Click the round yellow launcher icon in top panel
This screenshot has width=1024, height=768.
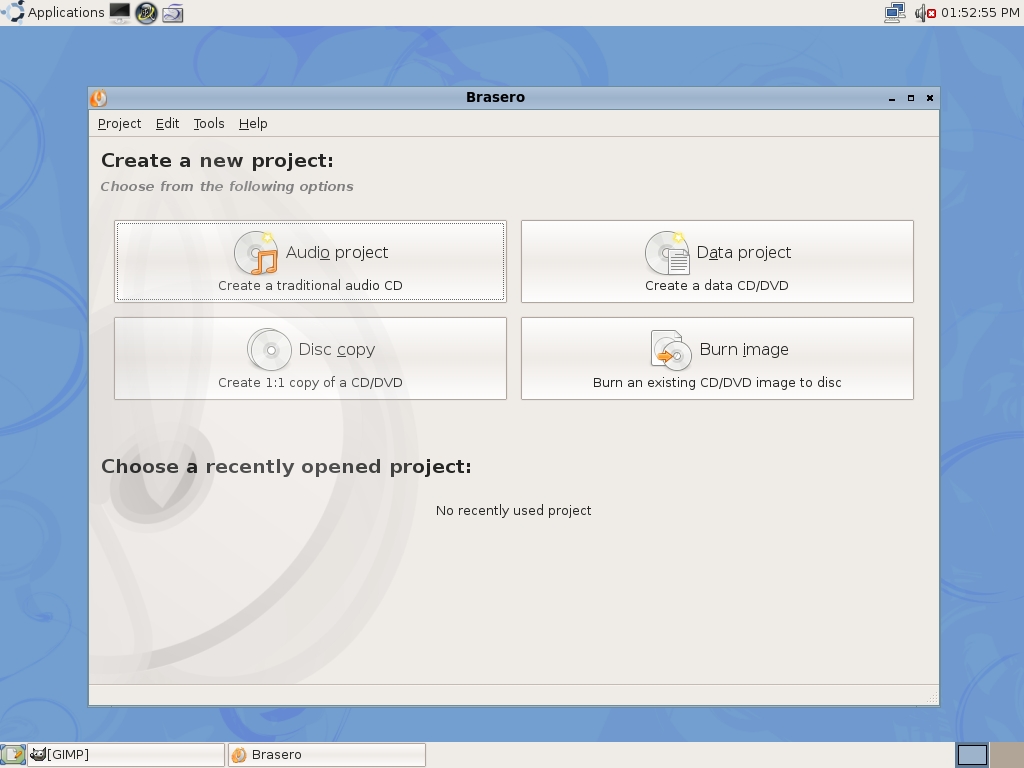pos(146,12)
